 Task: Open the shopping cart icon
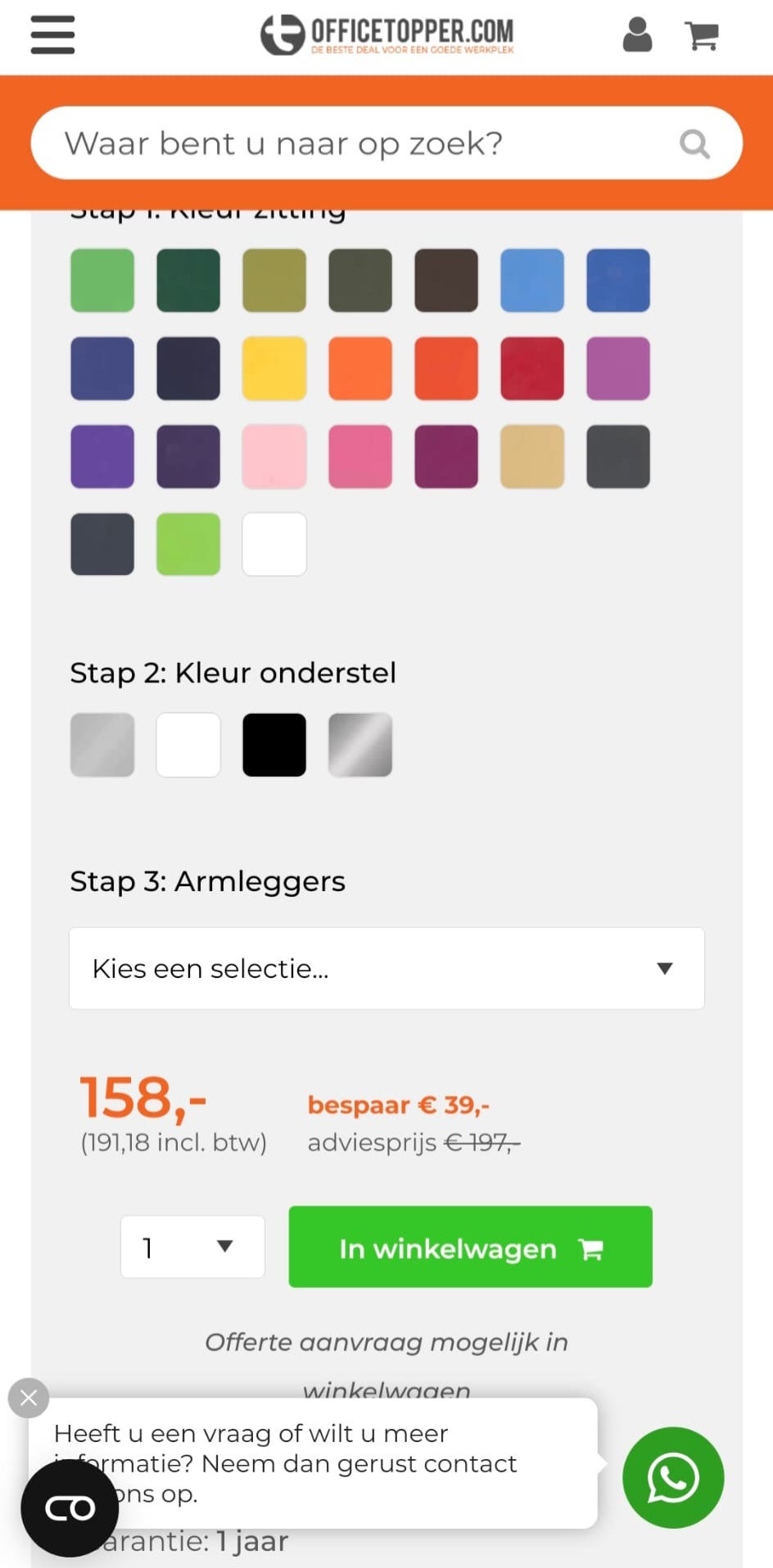(x=702, y=35)
